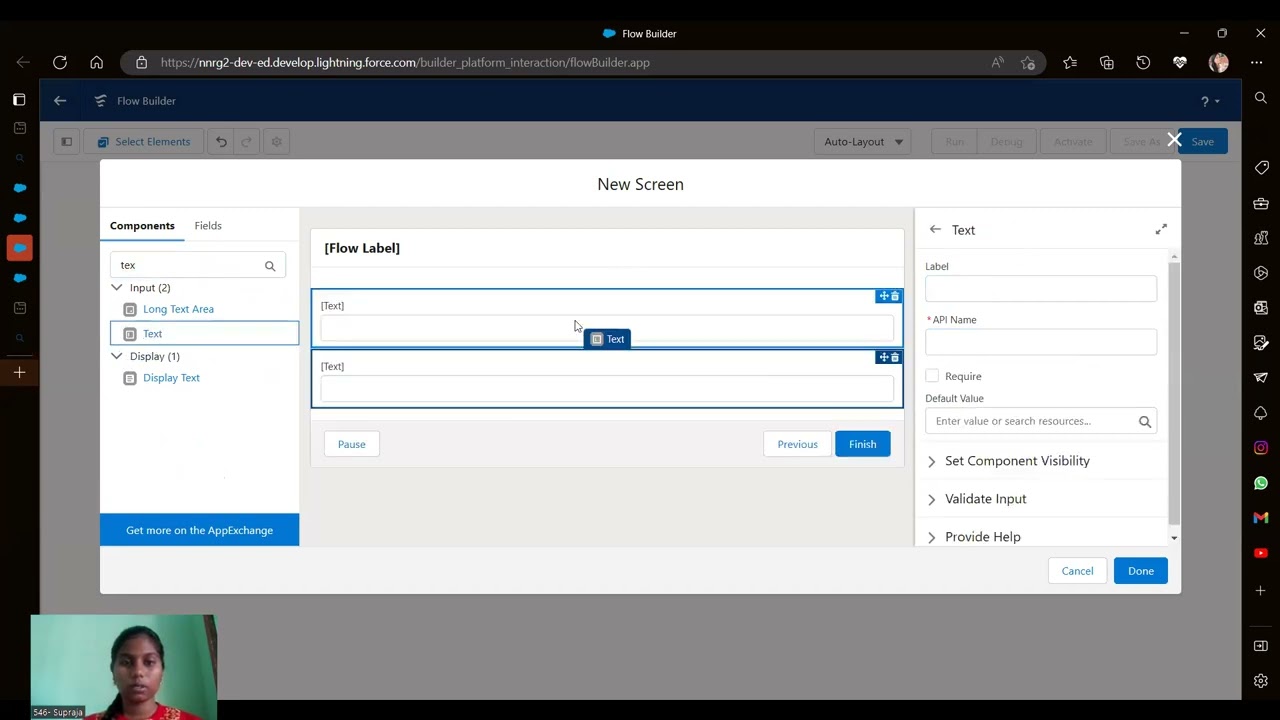Open Edge sidebar settings gear

(1261, 681)
